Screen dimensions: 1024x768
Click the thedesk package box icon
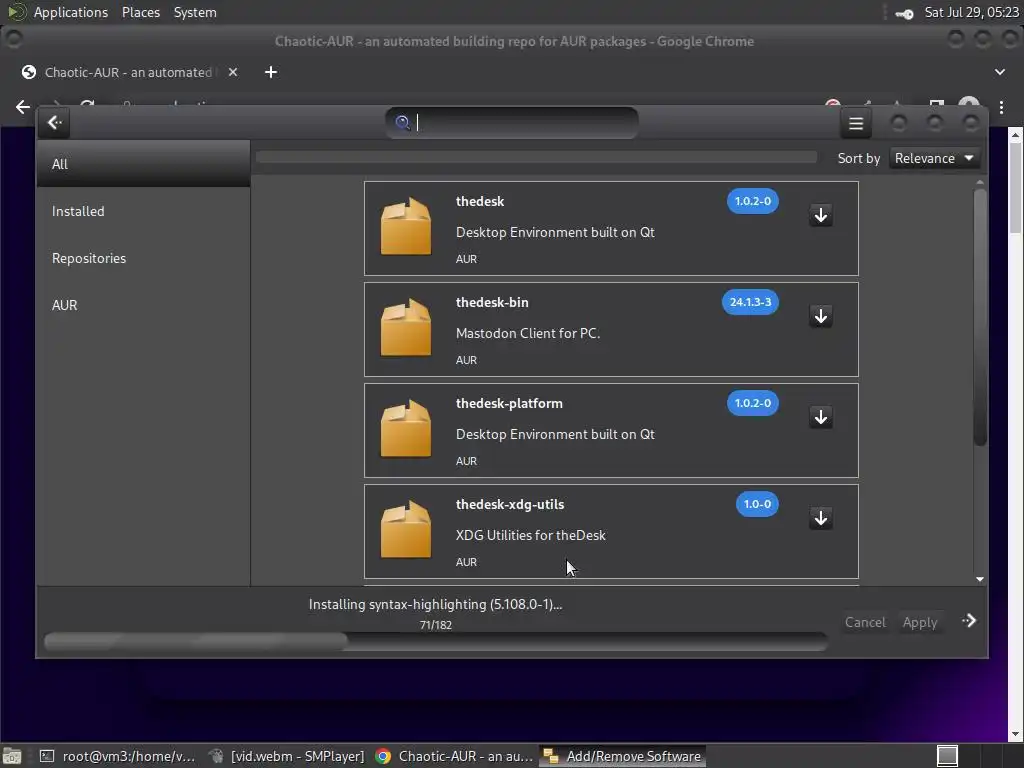406,227
